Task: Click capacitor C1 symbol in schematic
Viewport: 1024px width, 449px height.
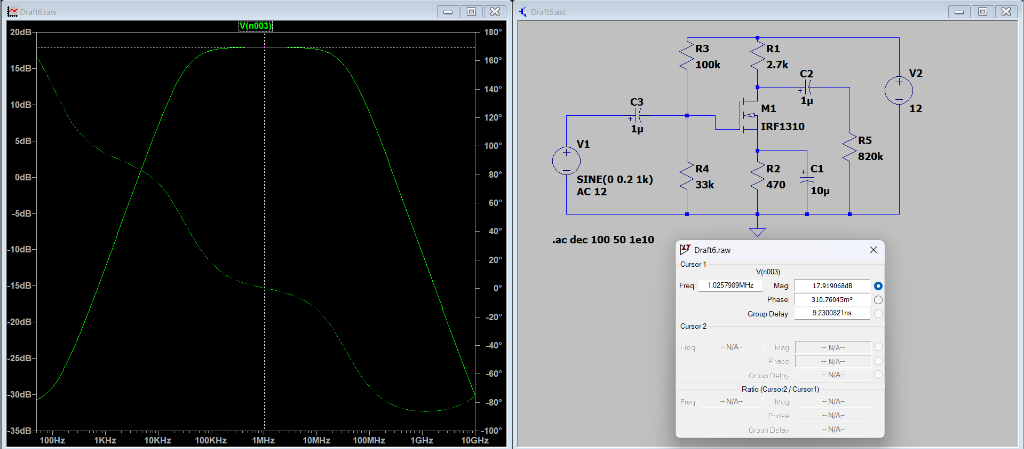Action: (806, 179)
